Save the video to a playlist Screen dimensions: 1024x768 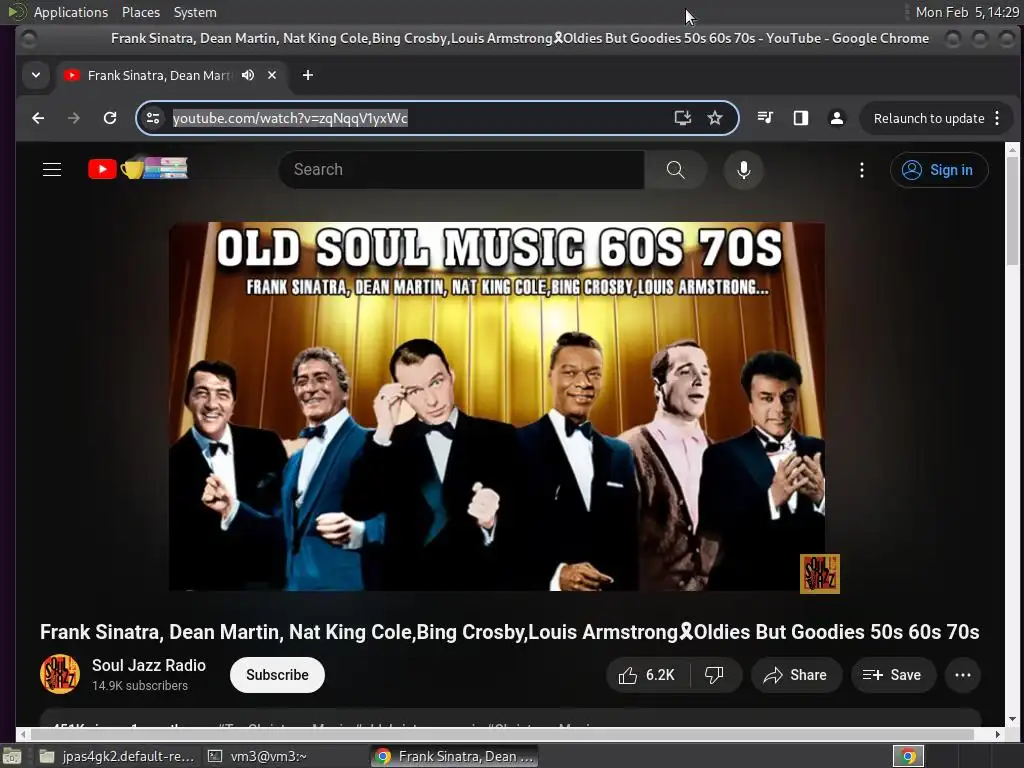[893, 675]
